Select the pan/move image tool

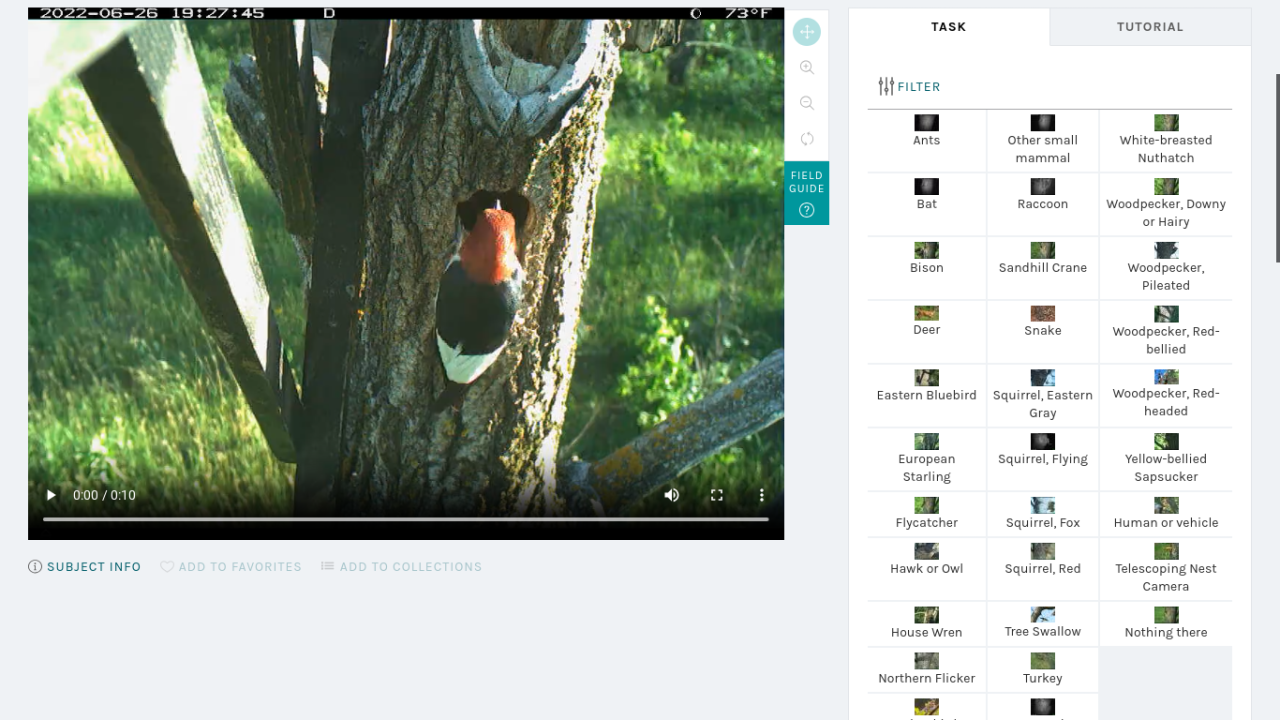[x=807, y=32]
